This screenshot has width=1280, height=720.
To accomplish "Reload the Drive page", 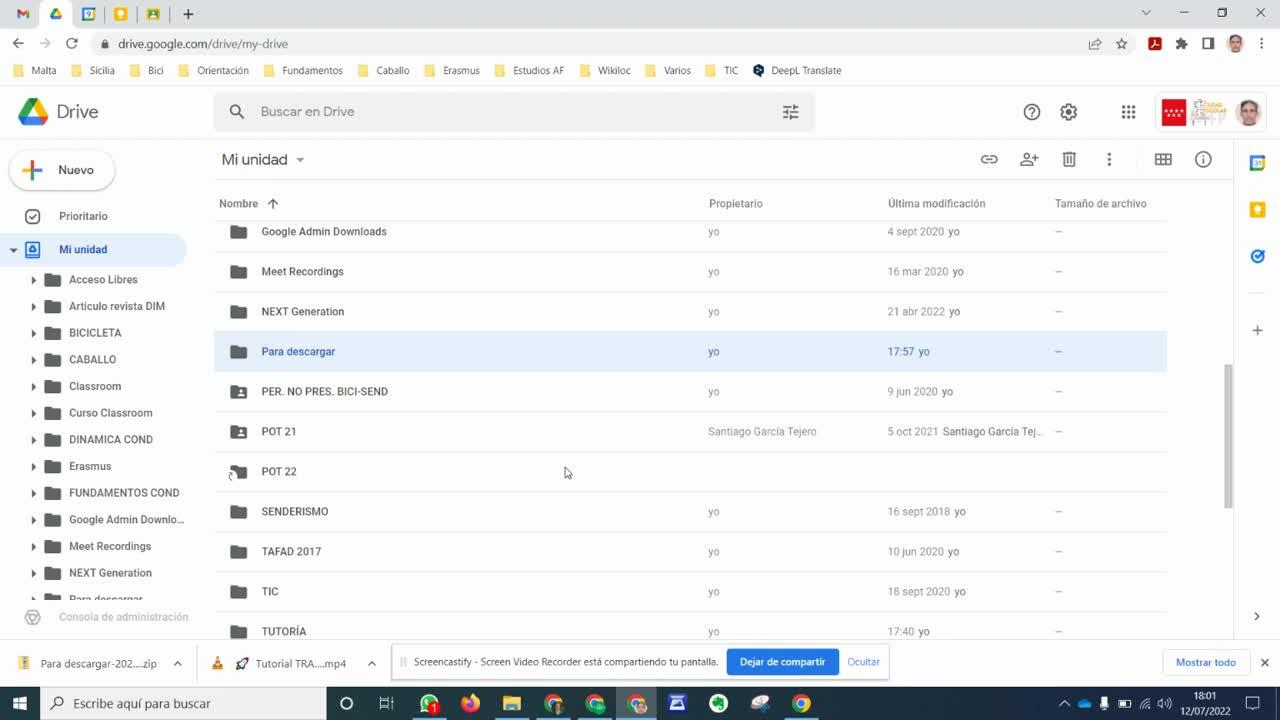I will point(72,43).
